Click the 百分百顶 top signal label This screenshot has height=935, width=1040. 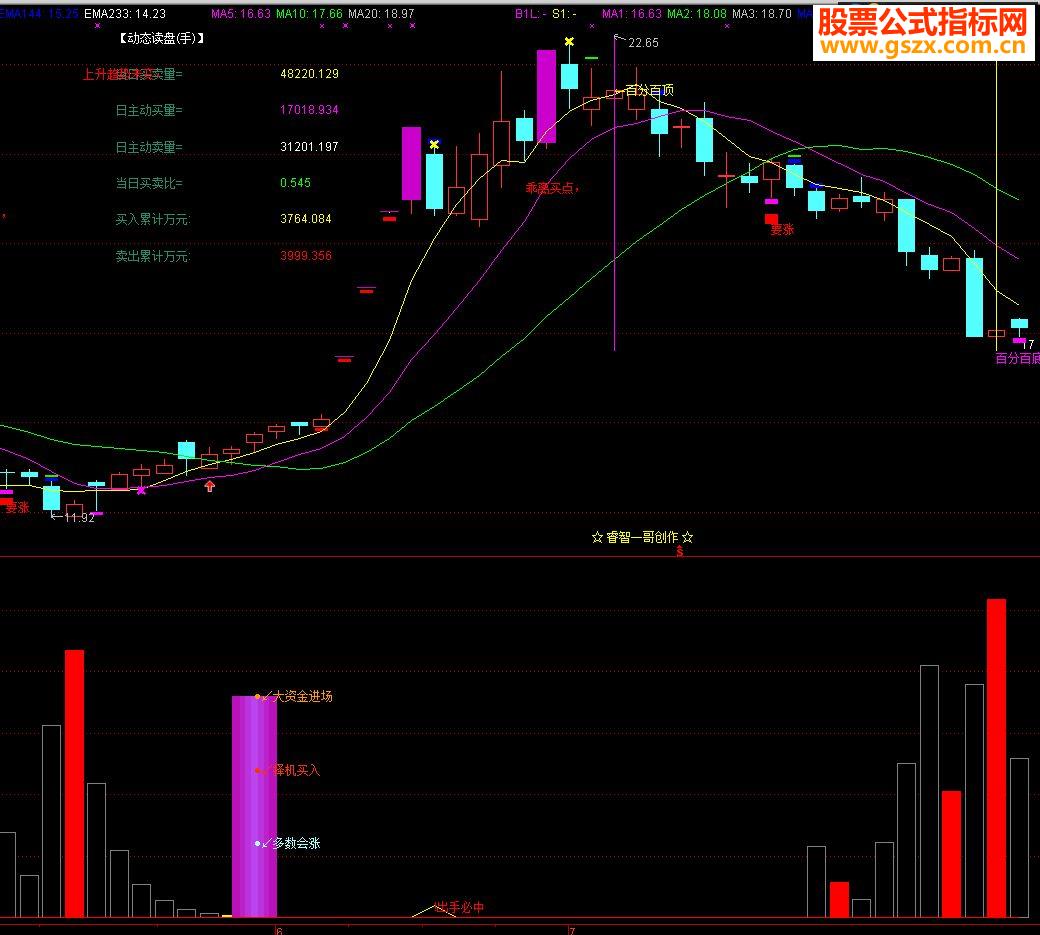pyautogui.click(x=650, y=90)
